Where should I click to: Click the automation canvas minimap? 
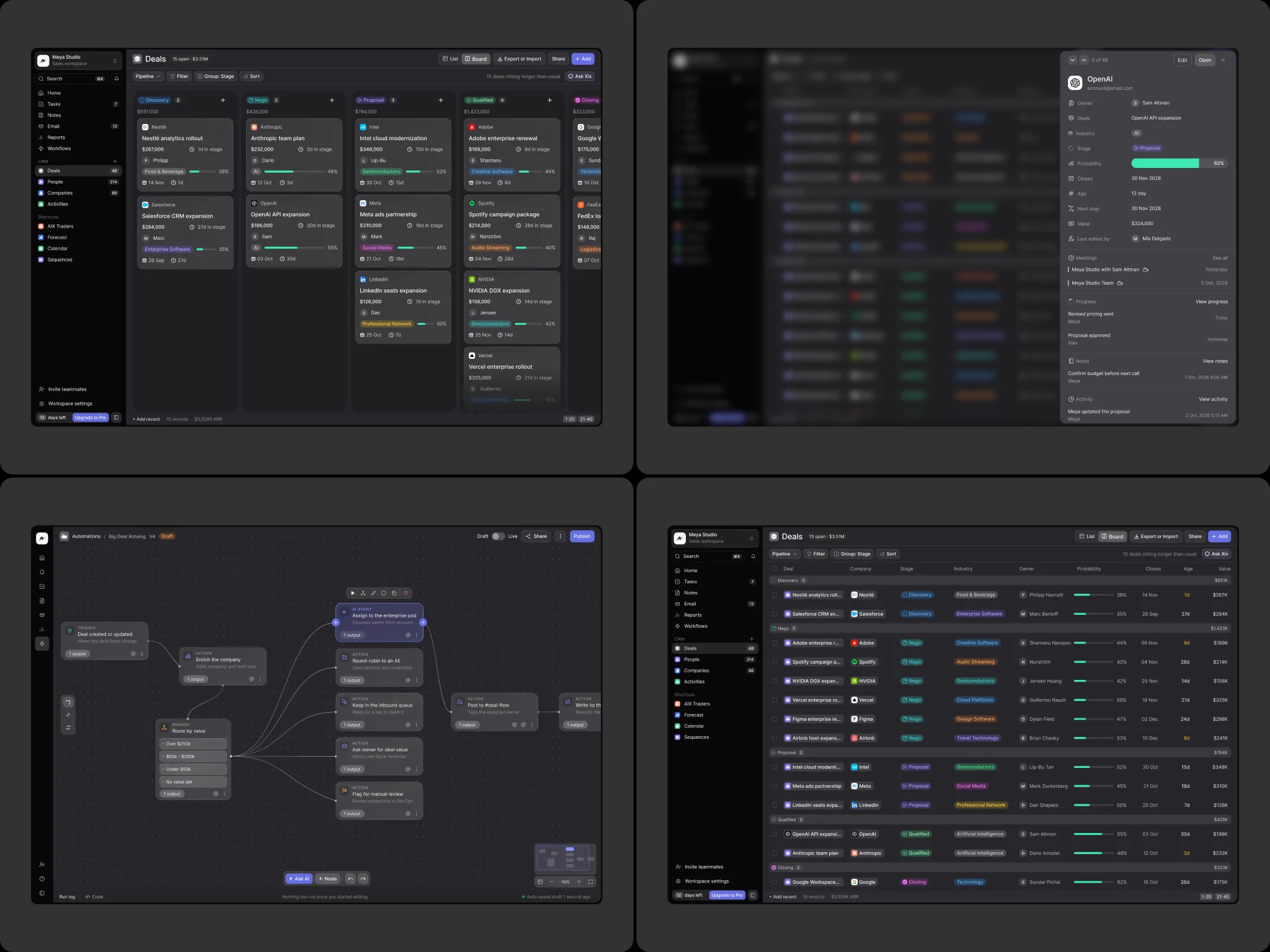click(x=565, y=858)
